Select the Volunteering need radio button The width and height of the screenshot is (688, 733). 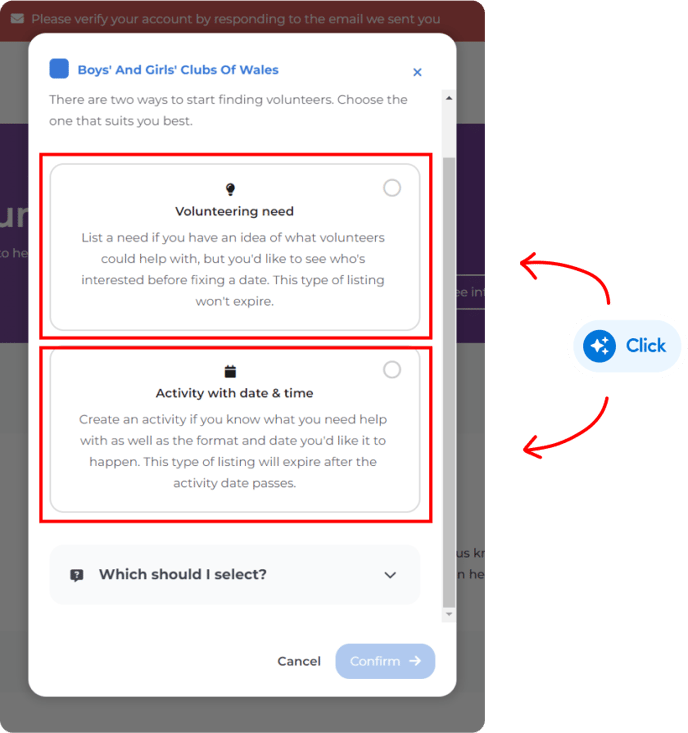pos(392,188)
